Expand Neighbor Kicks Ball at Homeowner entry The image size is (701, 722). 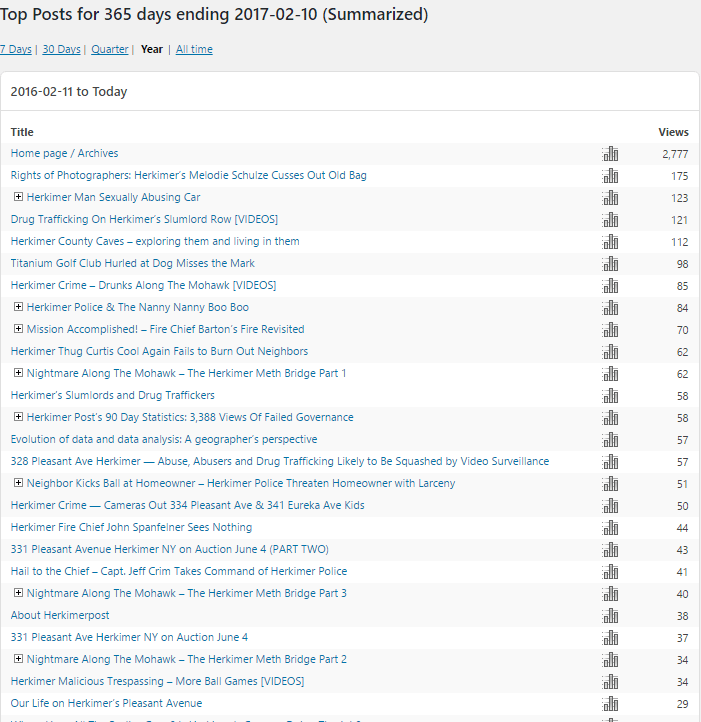click(x=18, y=483)
